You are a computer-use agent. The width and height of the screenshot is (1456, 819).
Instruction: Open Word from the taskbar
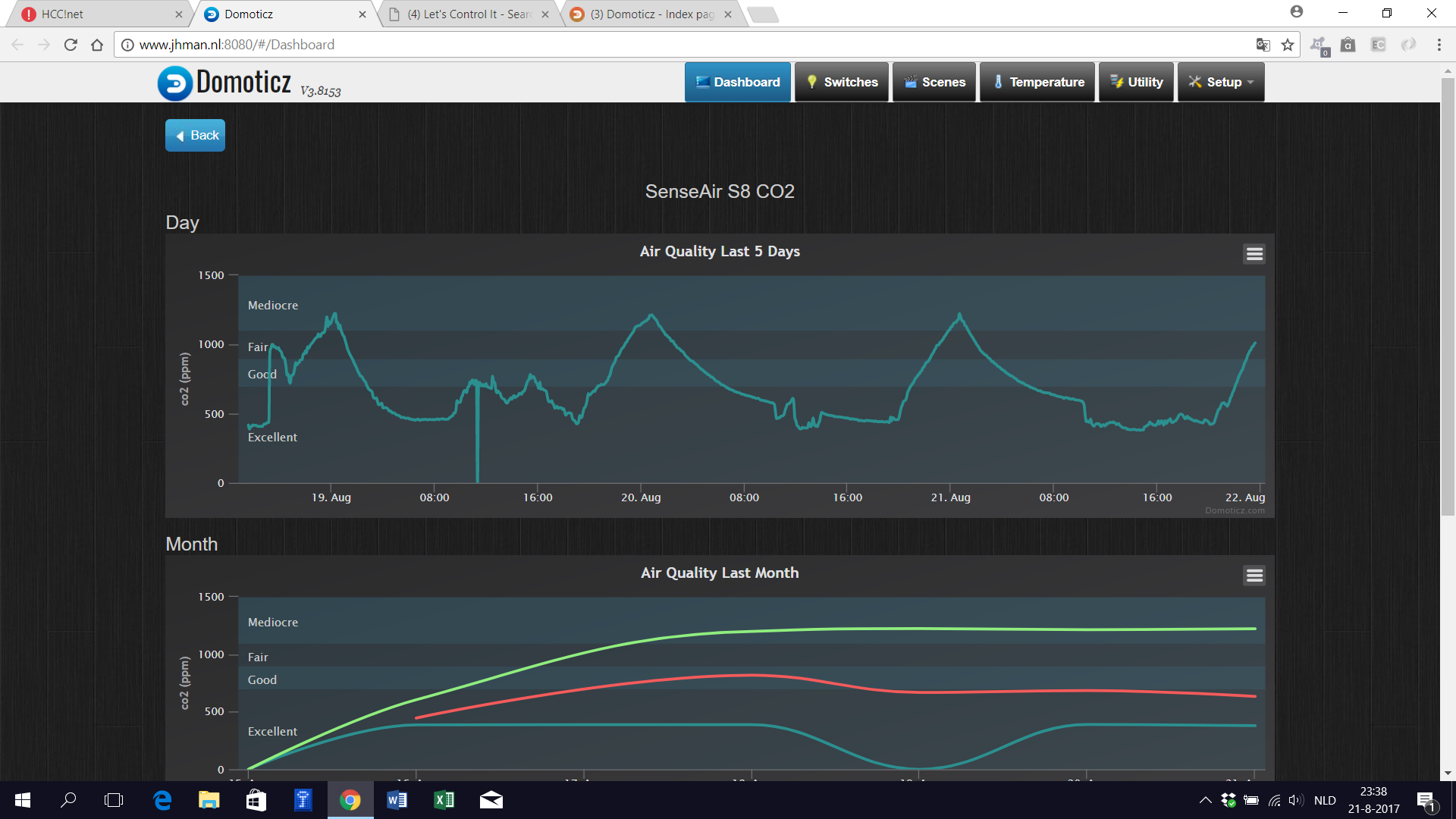[x=397, y=800]
